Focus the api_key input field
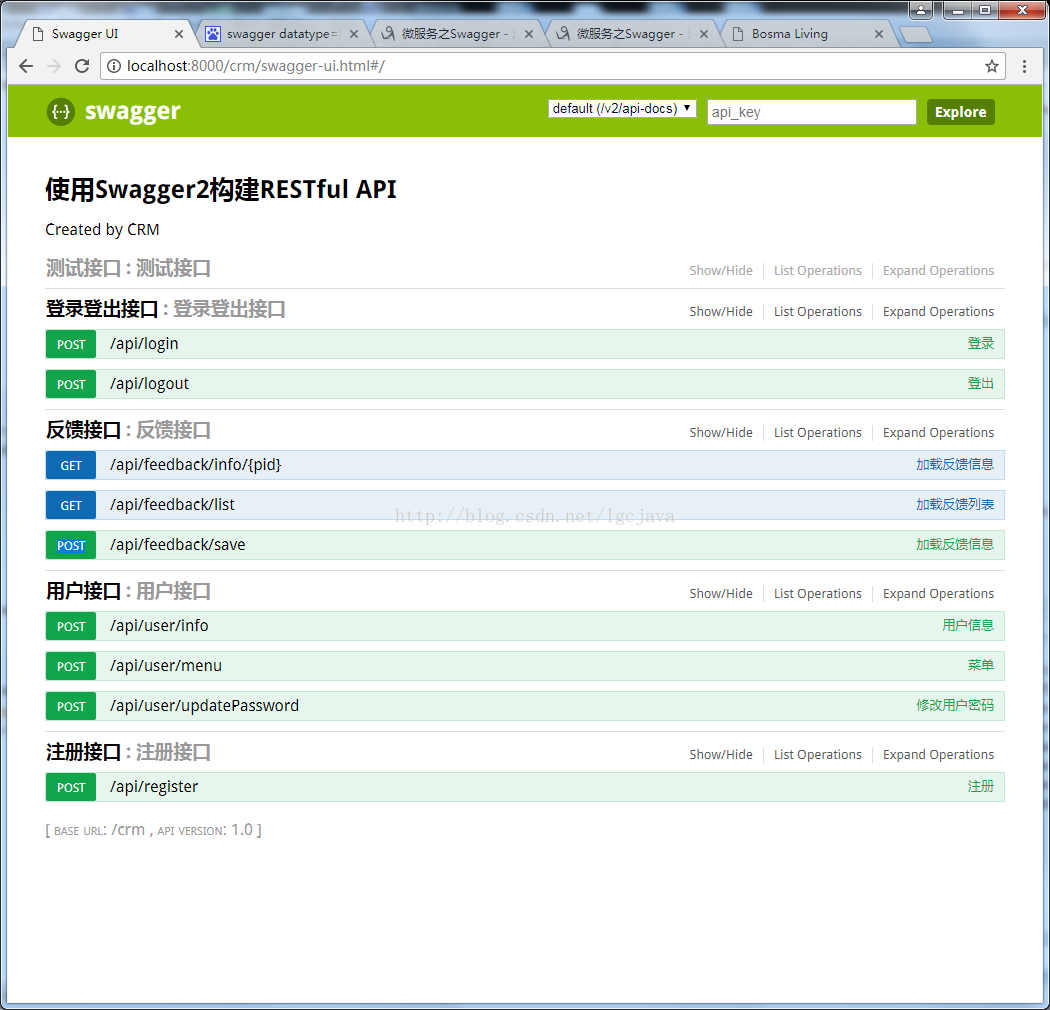 812,112
